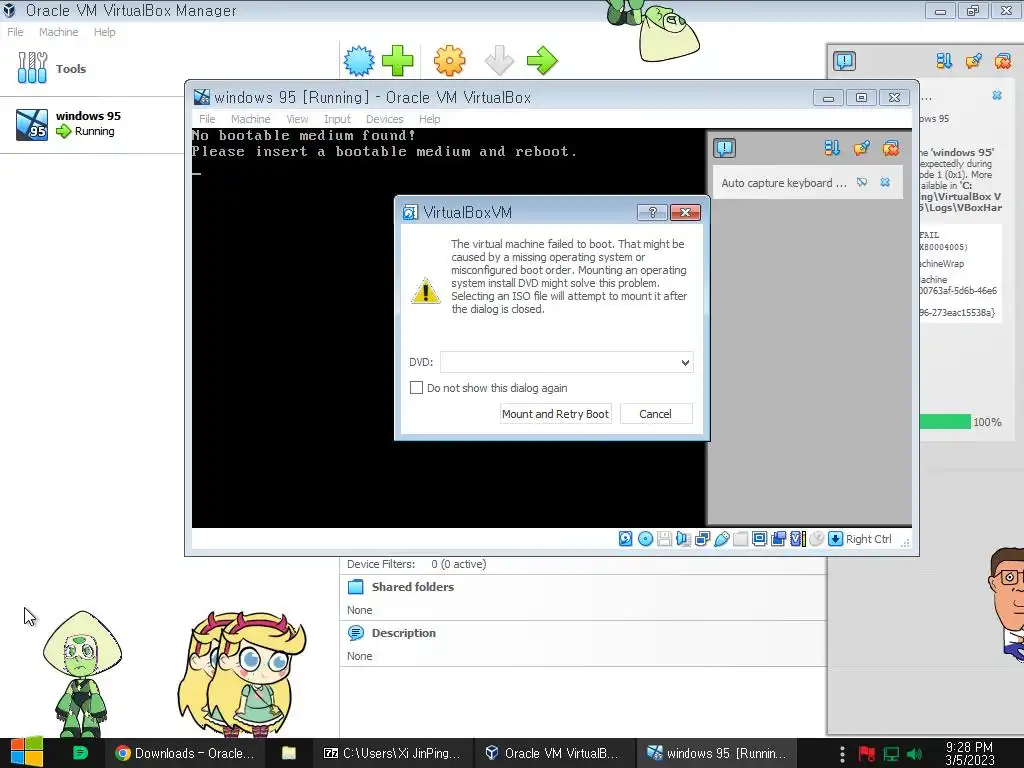Select the windows 95 VM list entry

pos(91,124)
